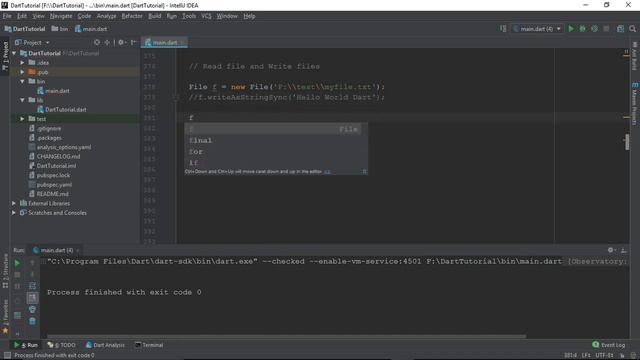640x360 pixels.
Task: Run main.dart with the toolbar green Run icon
Action: (x=571, y=29)
